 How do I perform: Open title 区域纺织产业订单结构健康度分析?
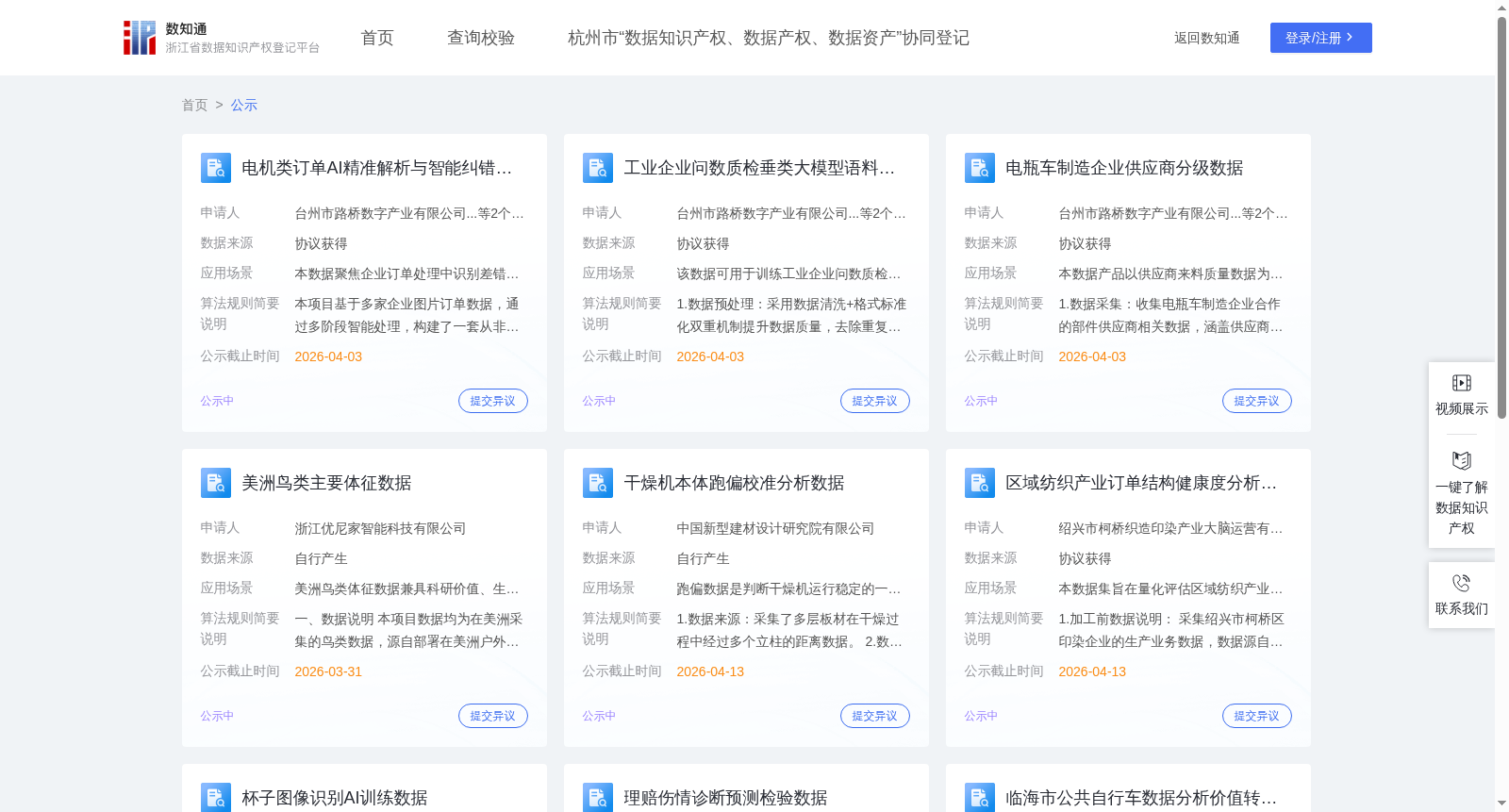tap(1141, 483)
